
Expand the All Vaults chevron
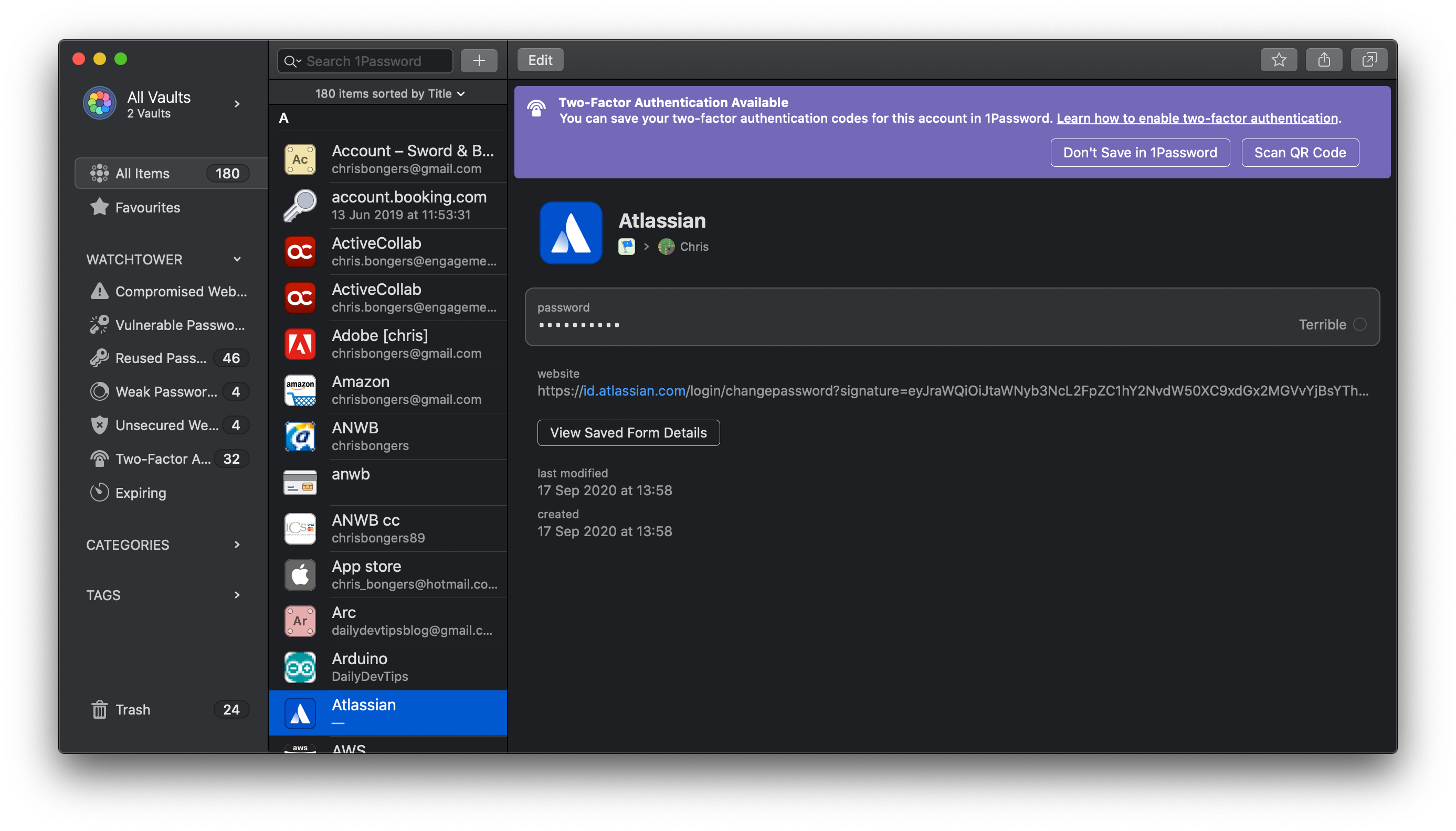pyautogui.click(x=237, y=104)
